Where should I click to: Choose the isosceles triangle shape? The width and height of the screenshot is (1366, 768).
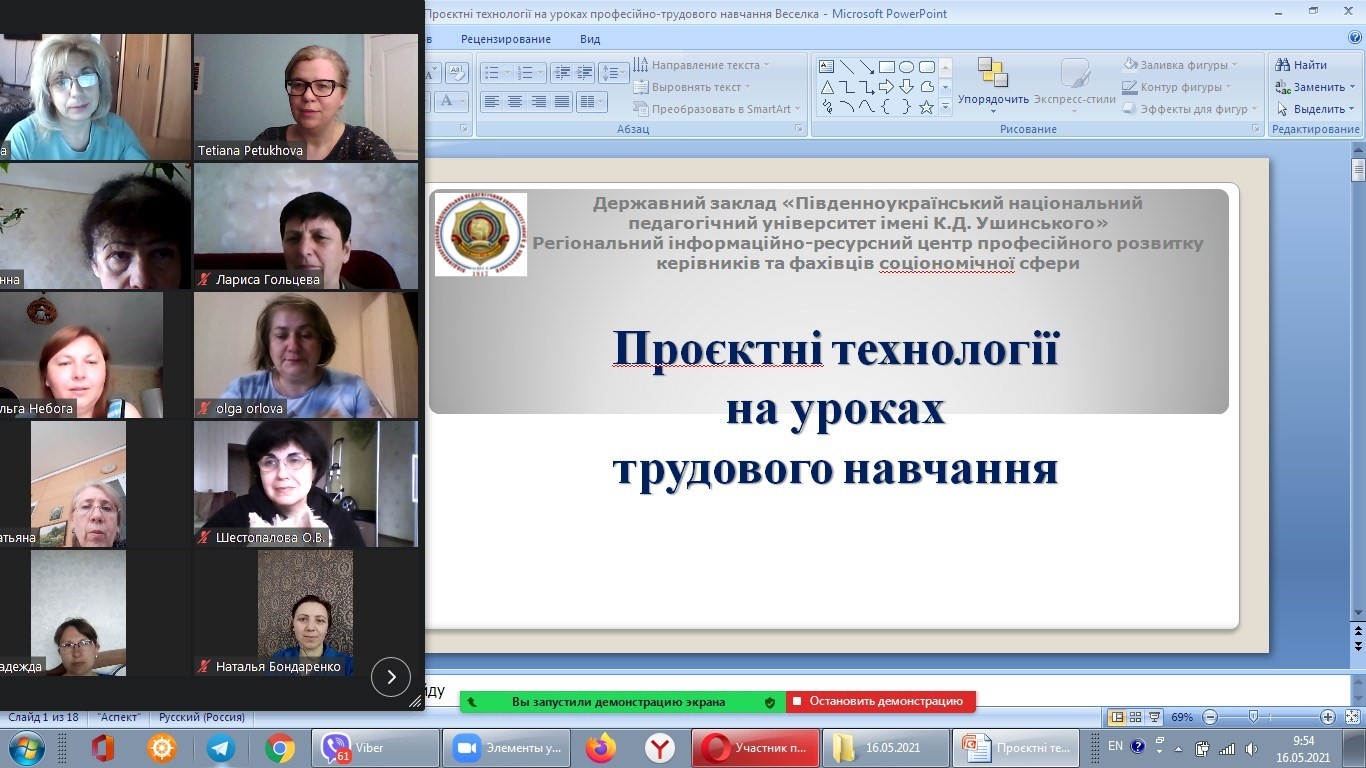[827, 87]
